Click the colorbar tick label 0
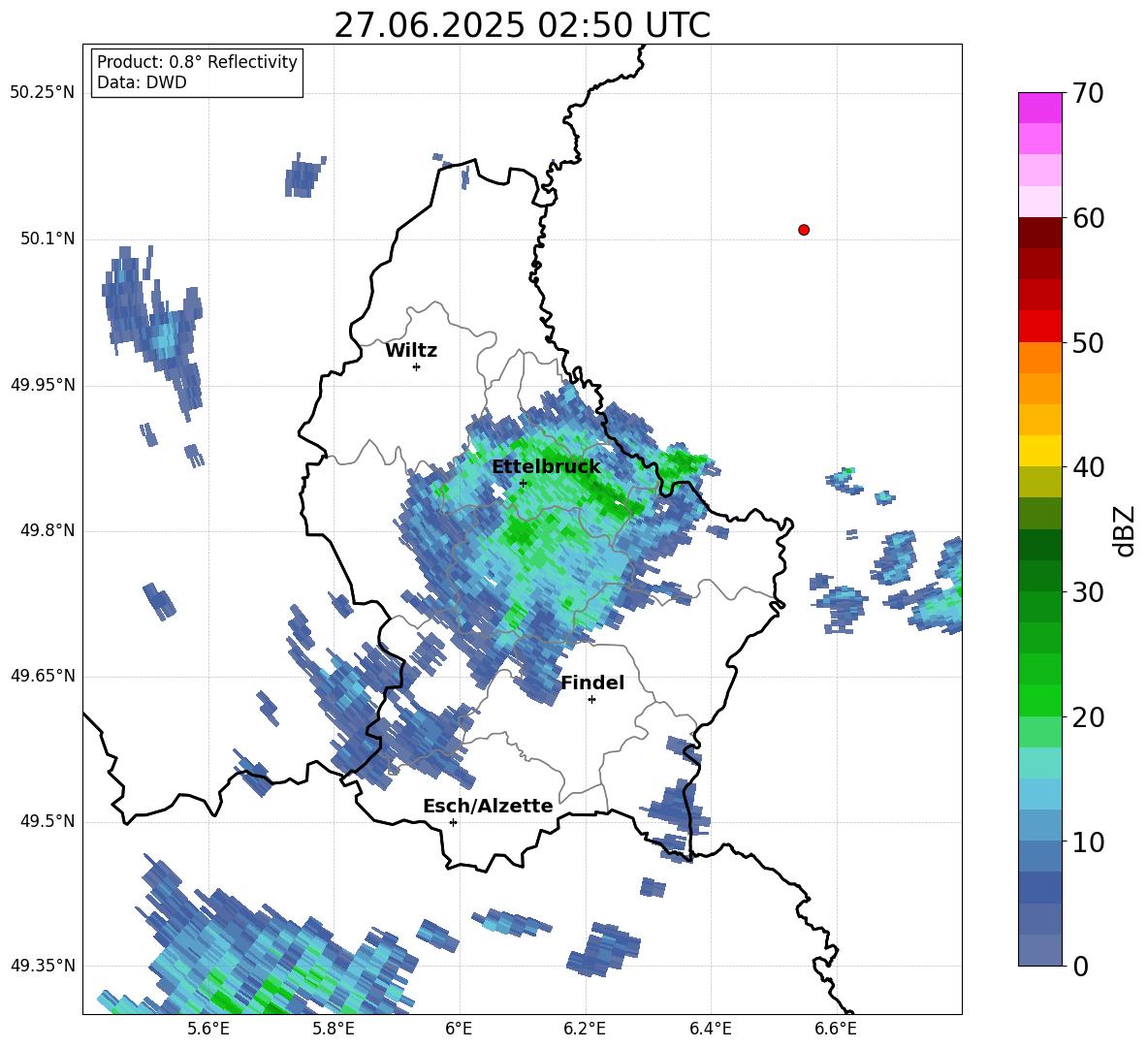This screenshot has height=1048, width=1148. click(1081, 966)
